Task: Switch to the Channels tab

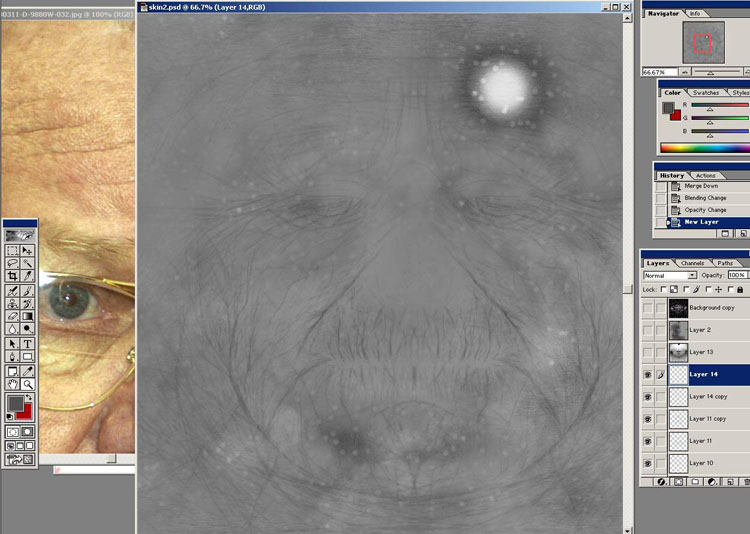Action: pos(692,263)
